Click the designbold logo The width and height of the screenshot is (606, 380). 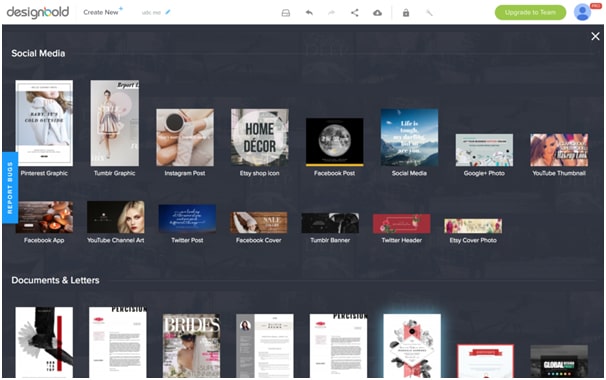coord(38,12)
